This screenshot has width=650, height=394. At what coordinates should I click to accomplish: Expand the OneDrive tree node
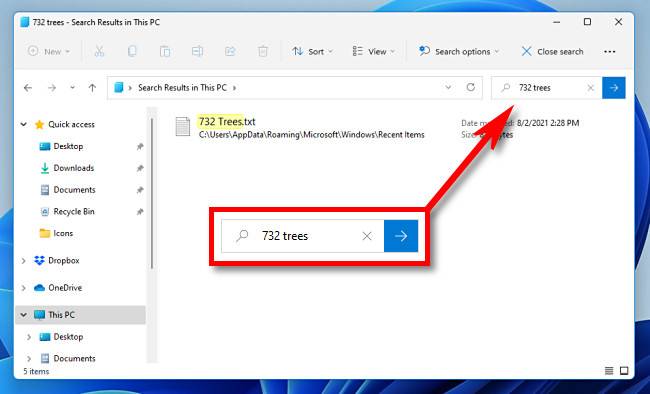pyautogui.click(x=24, y=287)
